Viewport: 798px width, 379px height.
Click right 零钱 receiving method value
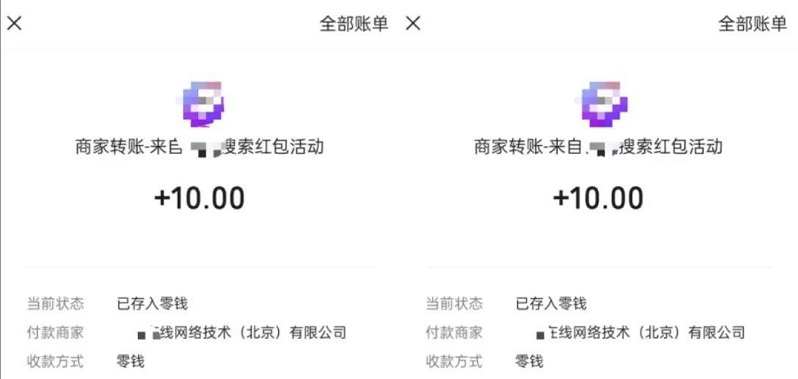tap(530, 362)
